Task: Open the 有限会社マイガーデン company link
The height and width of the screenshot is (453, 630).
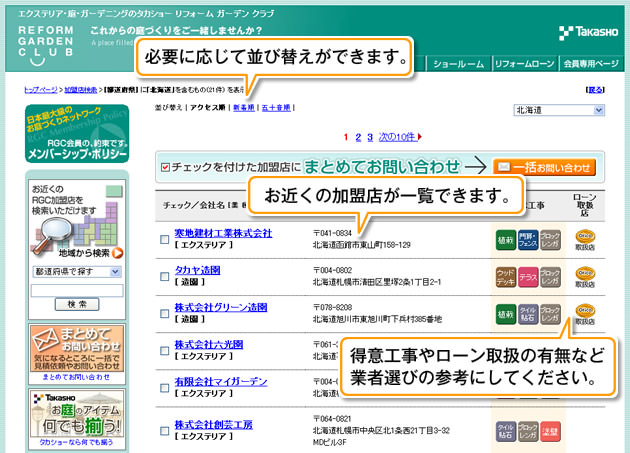Action: pos(221,382)
